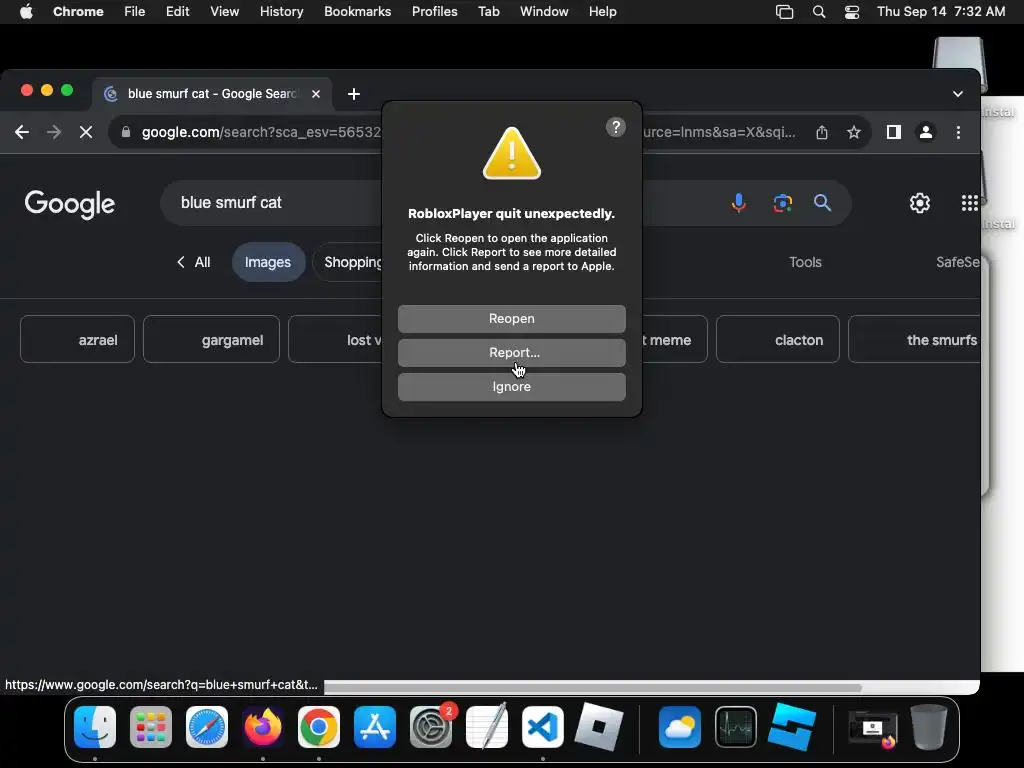Screen dimensions: 1024x768
Task: Open crash dialog help question mark
Action: (x=615, y=127)
